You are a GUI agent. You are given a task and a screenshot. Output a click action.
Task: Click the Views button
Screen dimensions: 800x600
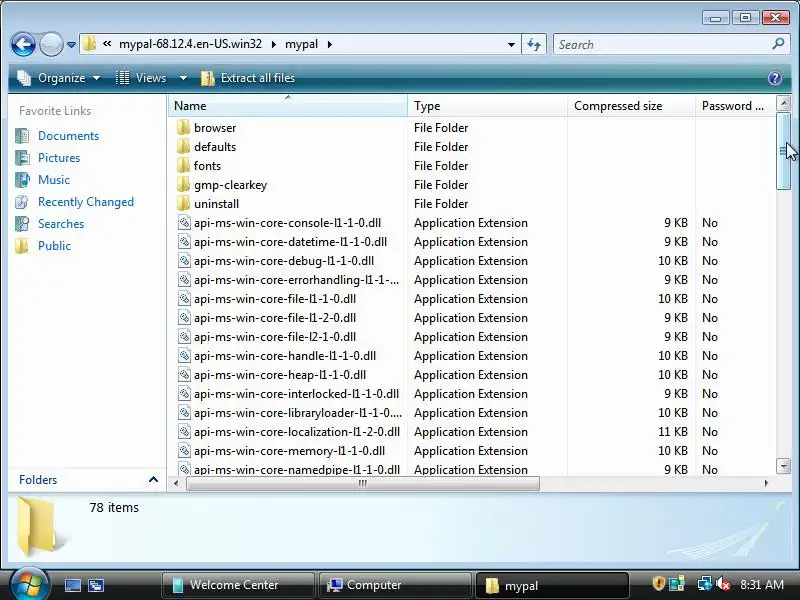click(x=141, y=78)
